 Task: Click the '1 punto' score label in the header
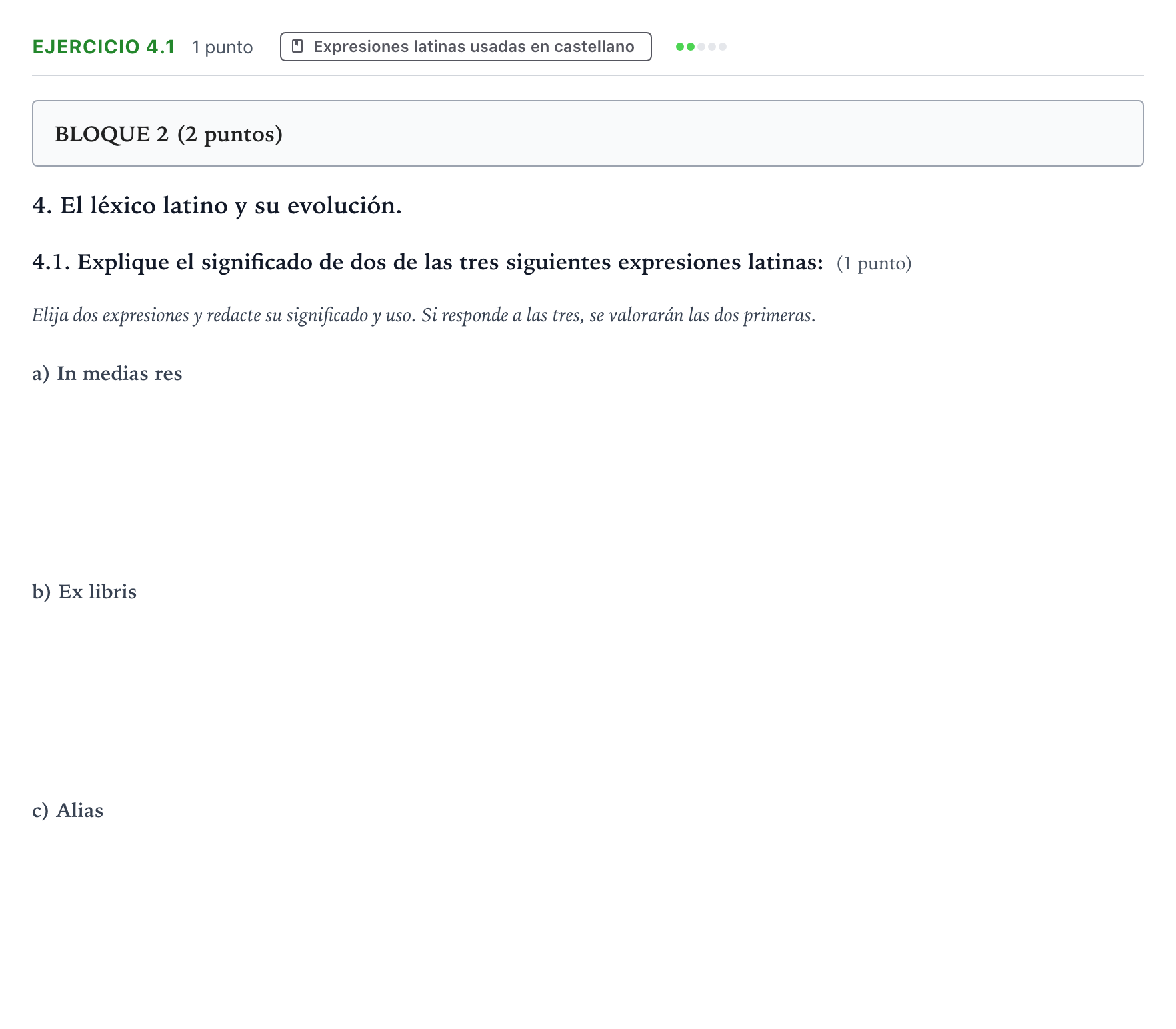[223, 47]
